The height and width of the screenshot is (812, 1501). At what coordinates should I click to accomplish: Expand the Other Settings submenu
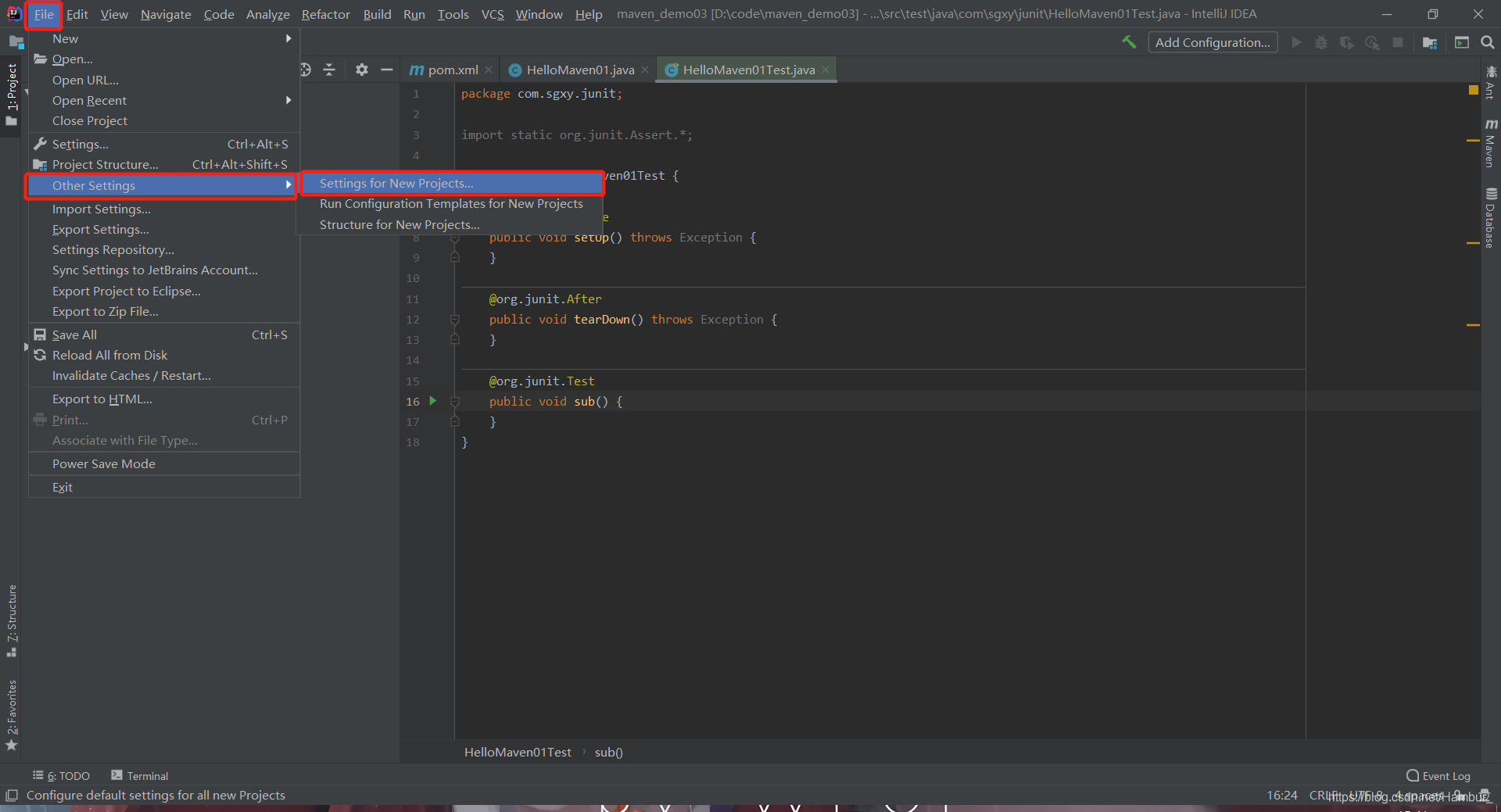click(x=161, y=185)
